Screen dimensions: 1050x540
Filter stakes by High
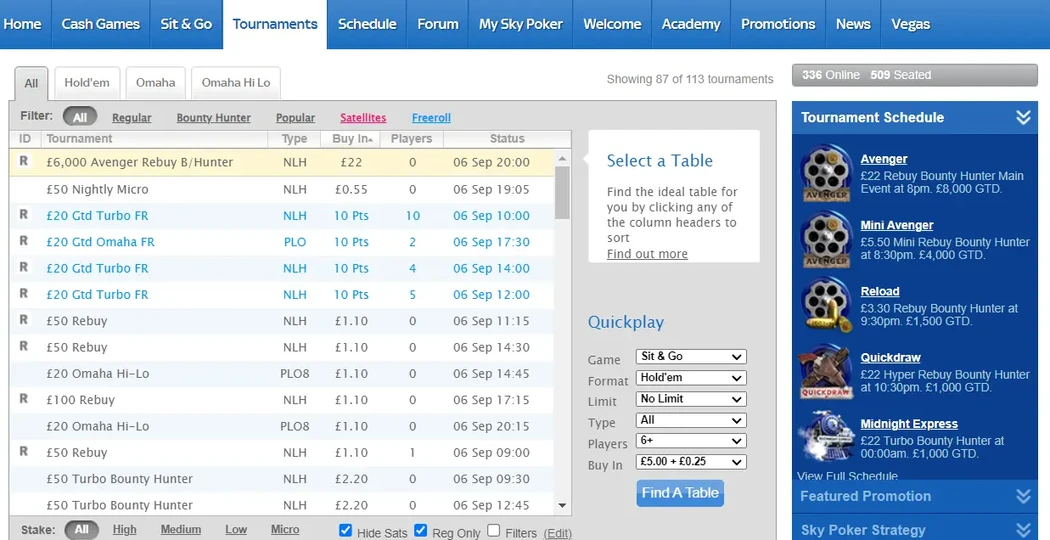tap(125, 529)
